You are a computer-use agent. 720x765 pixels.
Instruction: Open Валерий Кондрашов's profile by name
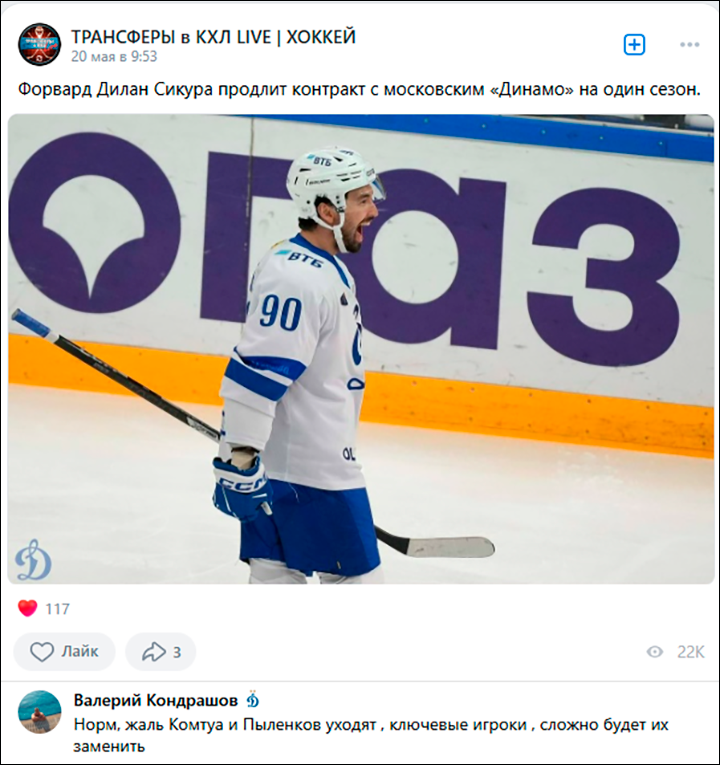[156, 701]
